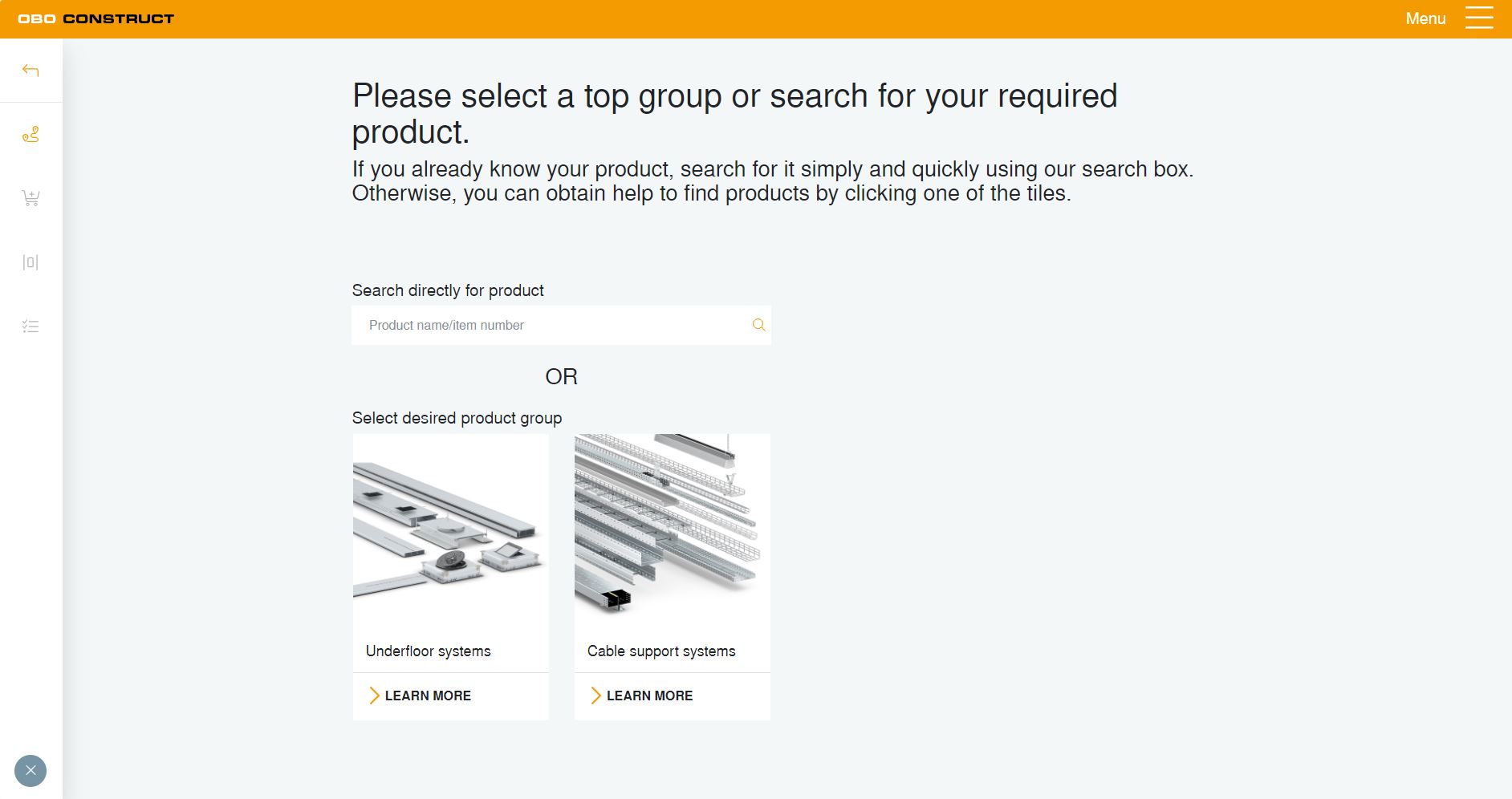This screenshot has height=799, width=1512.
Task: Click the OBO Construct logo
Action: click(96, 18)
